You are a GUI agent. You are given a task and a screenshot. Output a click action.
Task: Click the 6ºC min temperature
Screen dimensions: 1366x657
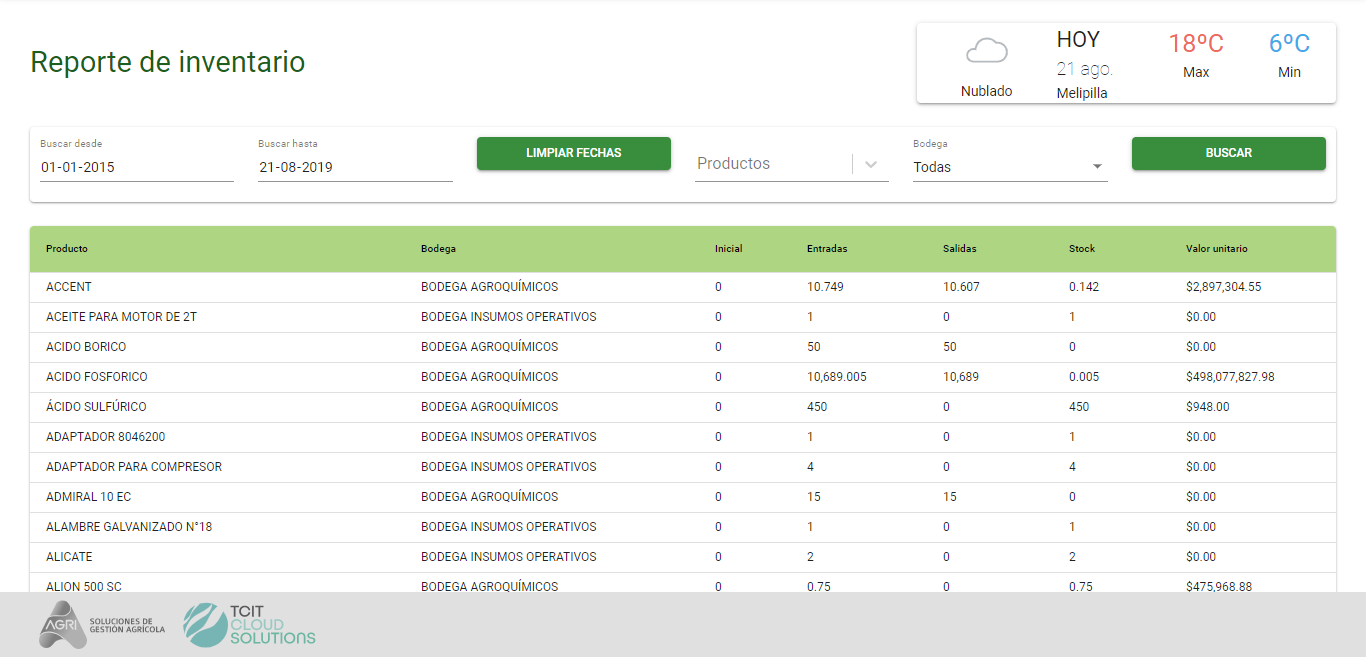coord(1289,43)
